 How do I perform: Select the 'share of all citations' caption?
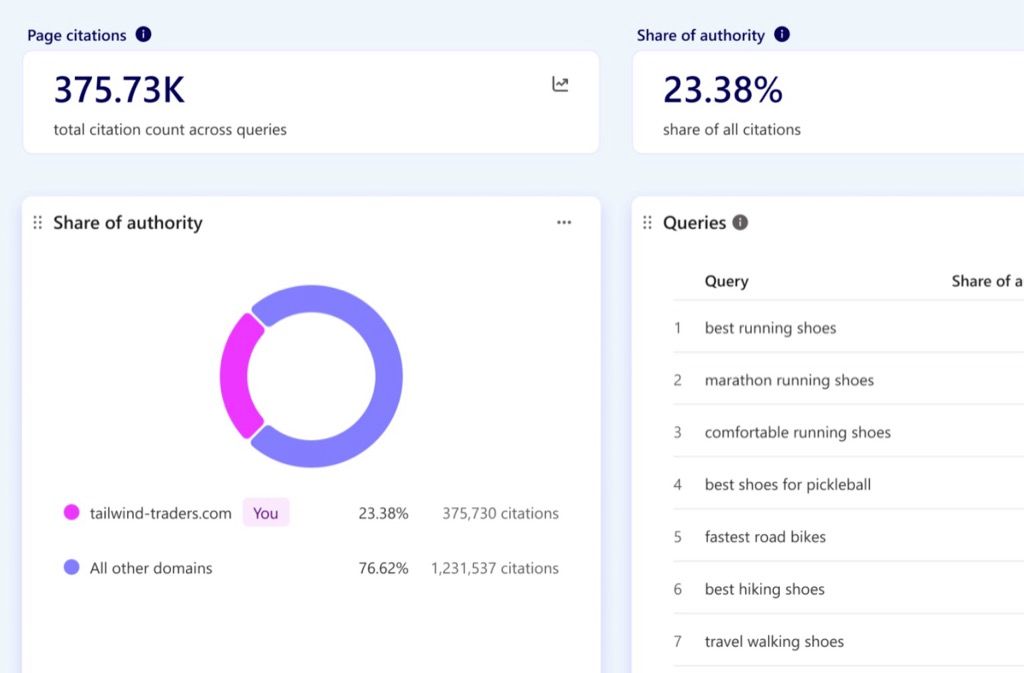tap(731, 129)
